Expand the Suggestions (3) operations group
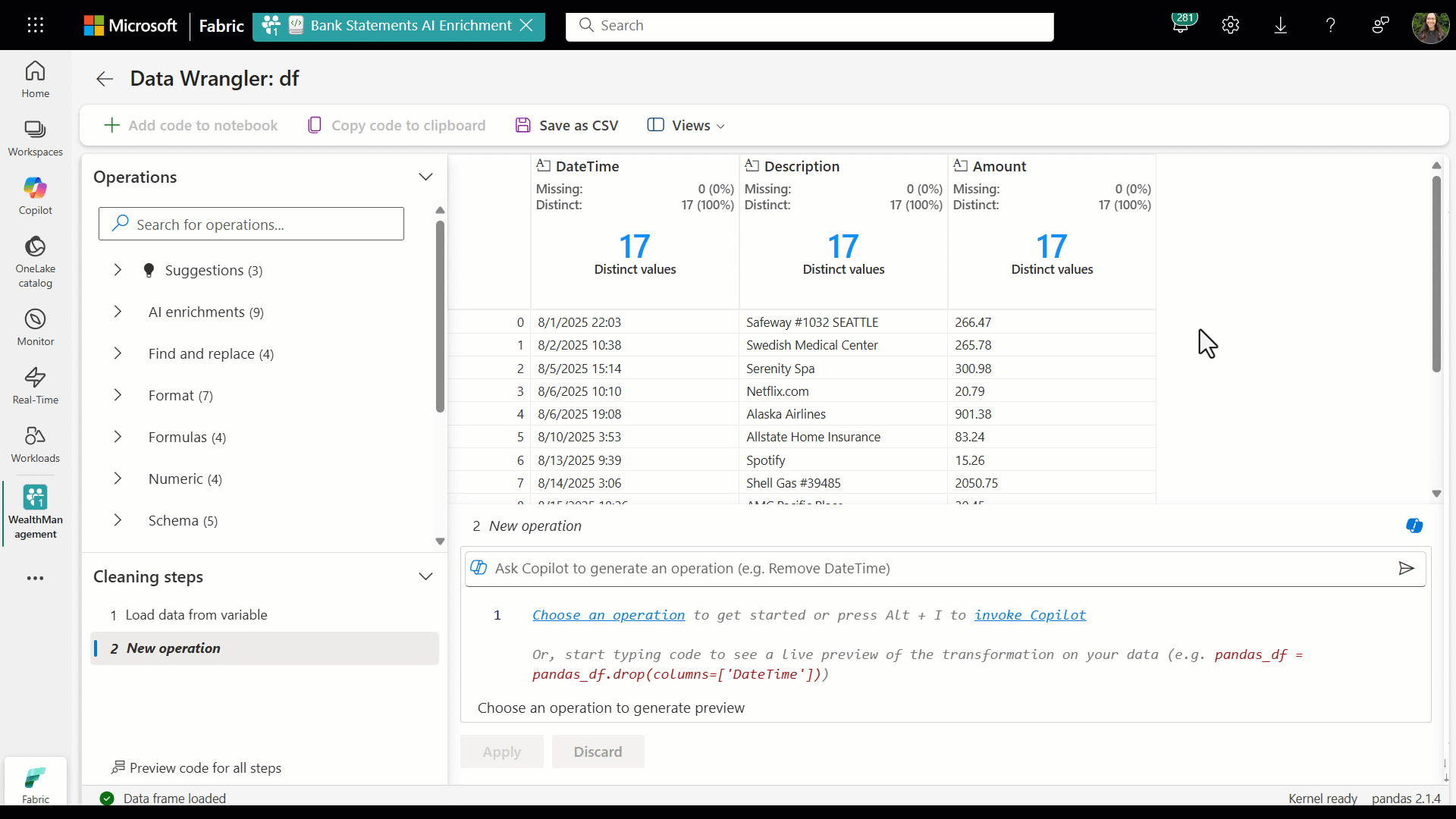This screenshot has width=1456, height=819. (118, 270)
